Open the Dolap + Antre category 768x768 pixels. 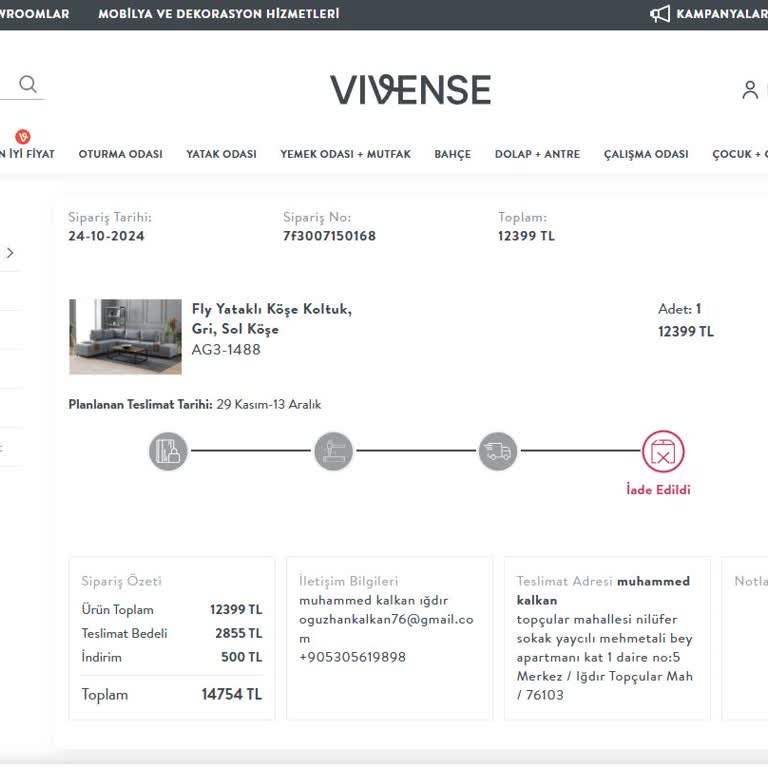(x=537, y=154)
